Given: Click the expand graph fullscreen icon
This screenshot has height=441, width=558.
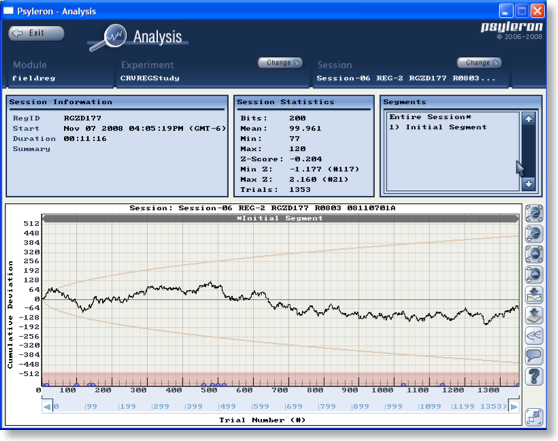Looking at the screenshot, I should click(534, 417).
